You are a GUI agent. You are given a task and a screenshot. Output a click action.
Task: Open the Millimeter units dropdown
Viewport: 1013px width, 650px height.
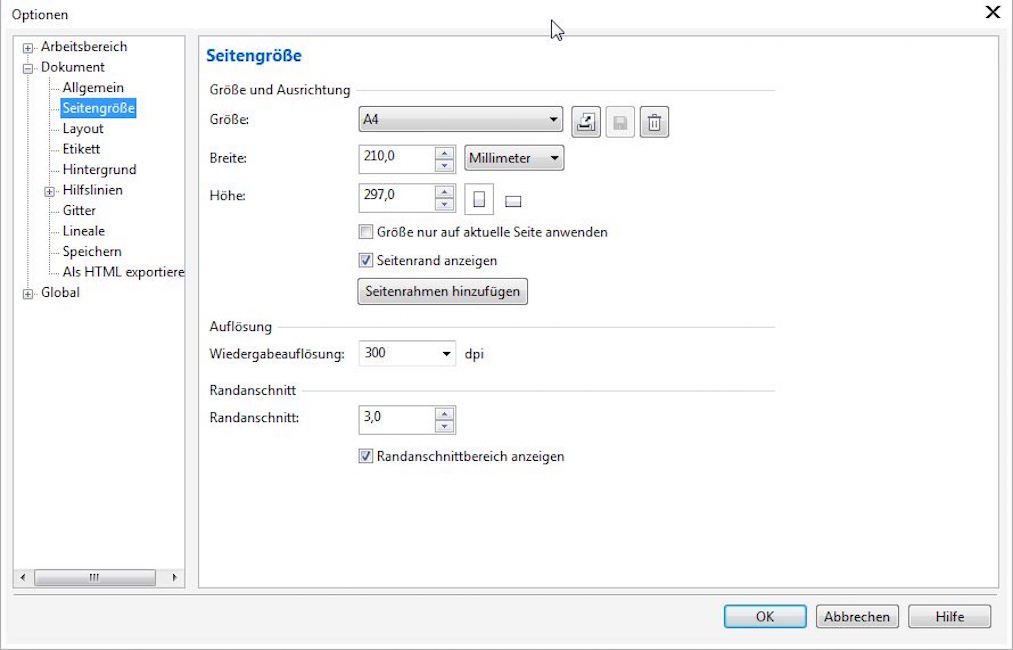point(553,158)
